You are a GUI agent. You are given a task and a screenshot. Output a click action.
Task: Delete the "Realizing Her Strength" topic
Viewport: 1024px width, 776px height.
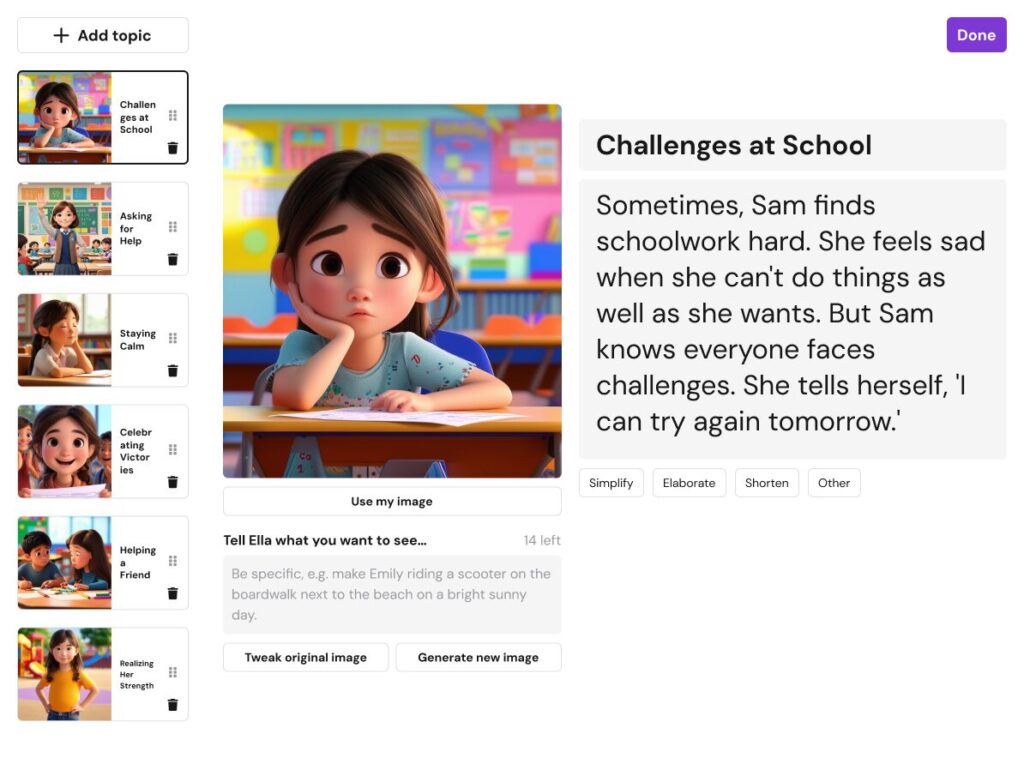[x=173, y=705]
